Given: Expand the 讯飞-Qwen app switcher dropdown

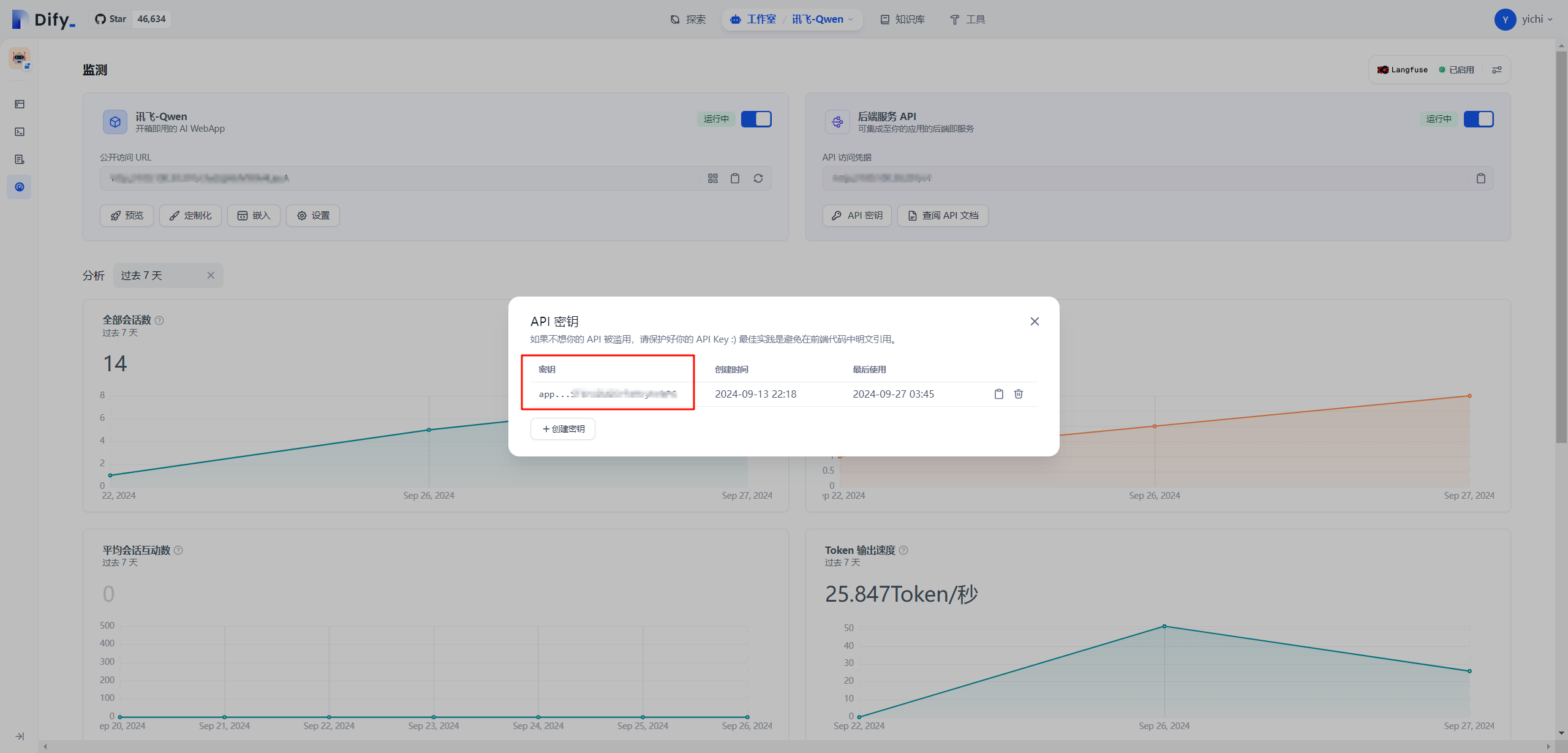Looking at the screenshot, I should (823, 20).
